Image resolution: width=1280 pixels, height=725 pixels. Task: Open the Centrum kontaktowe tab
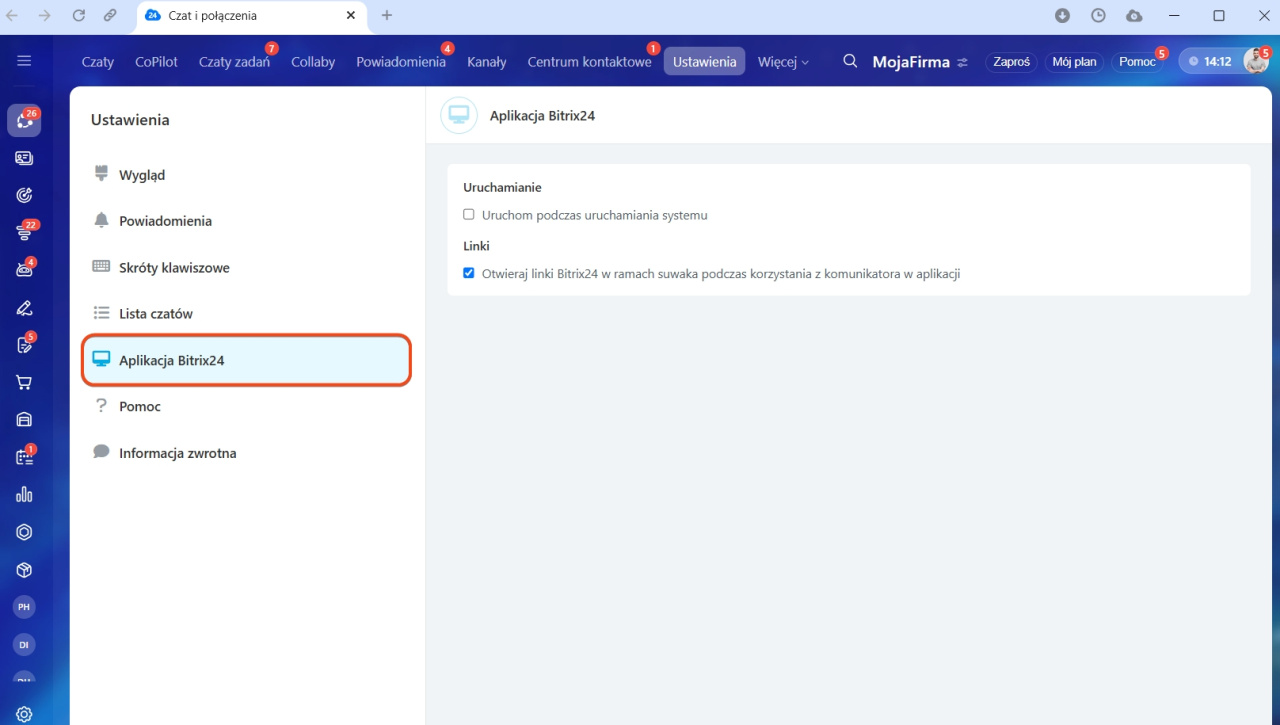coord(589,61)
